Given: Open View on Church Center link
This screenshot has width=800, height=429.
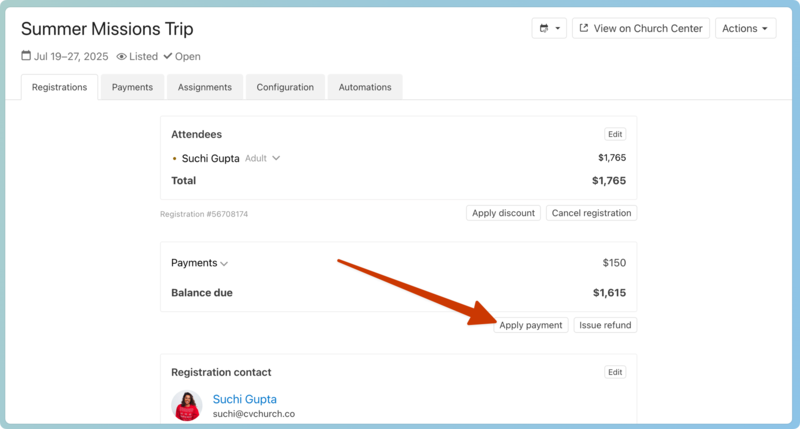Looking at the screenshot, I should (x=641, y=29).
